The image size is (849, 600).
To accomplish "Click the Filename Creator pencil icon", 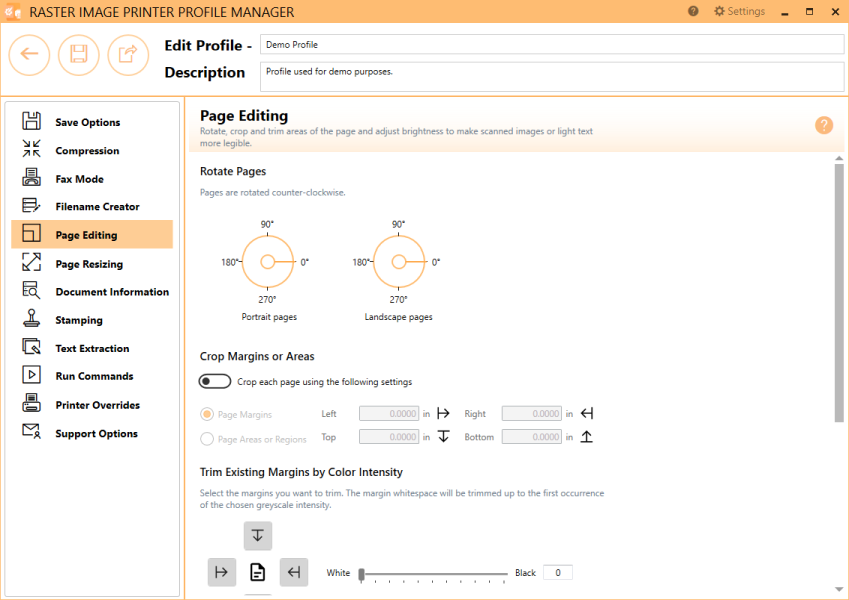I will (x=31, y=205).
